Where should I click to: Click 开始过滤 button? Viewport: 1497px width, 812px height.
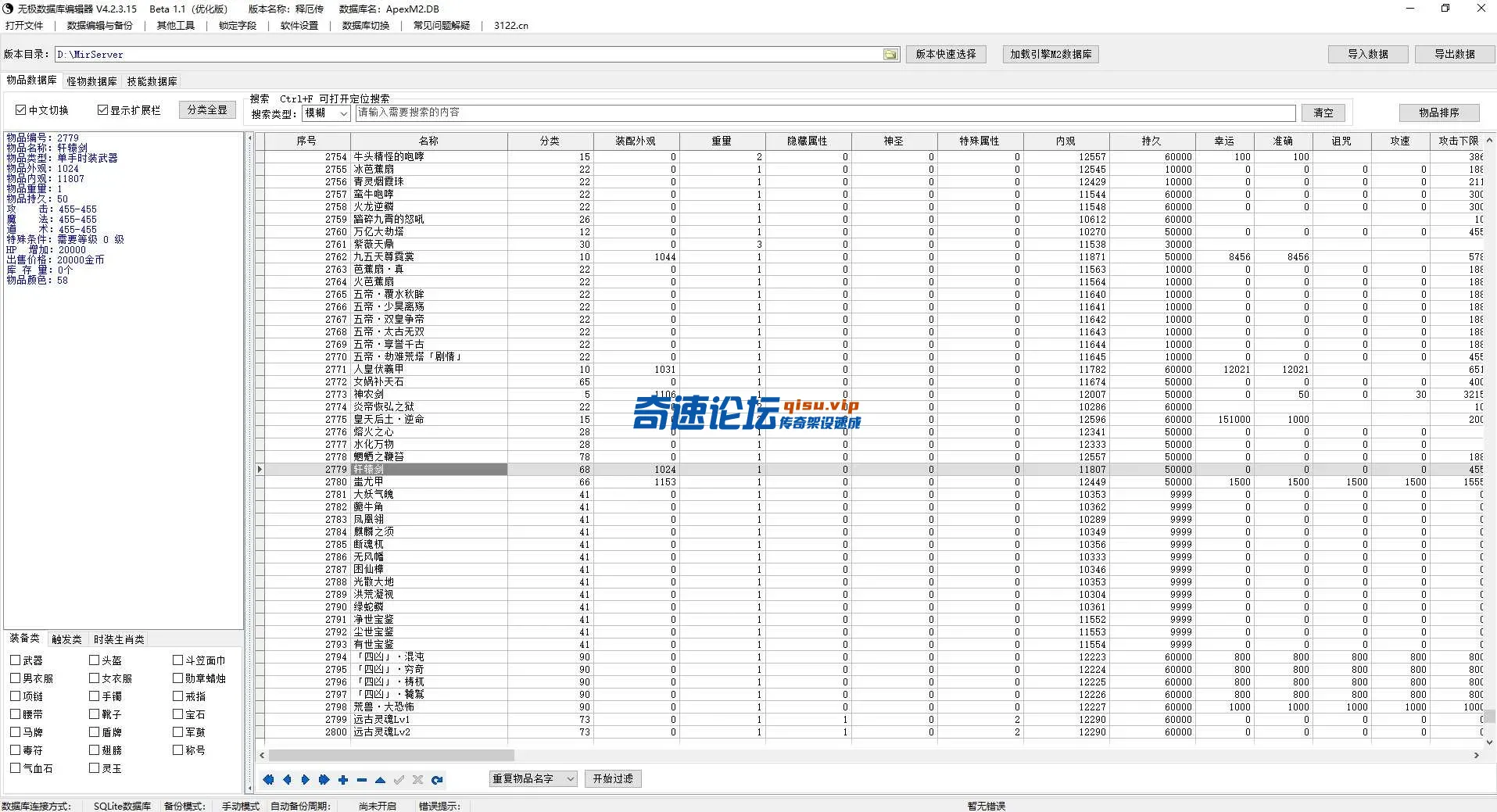tap(613, 779)
